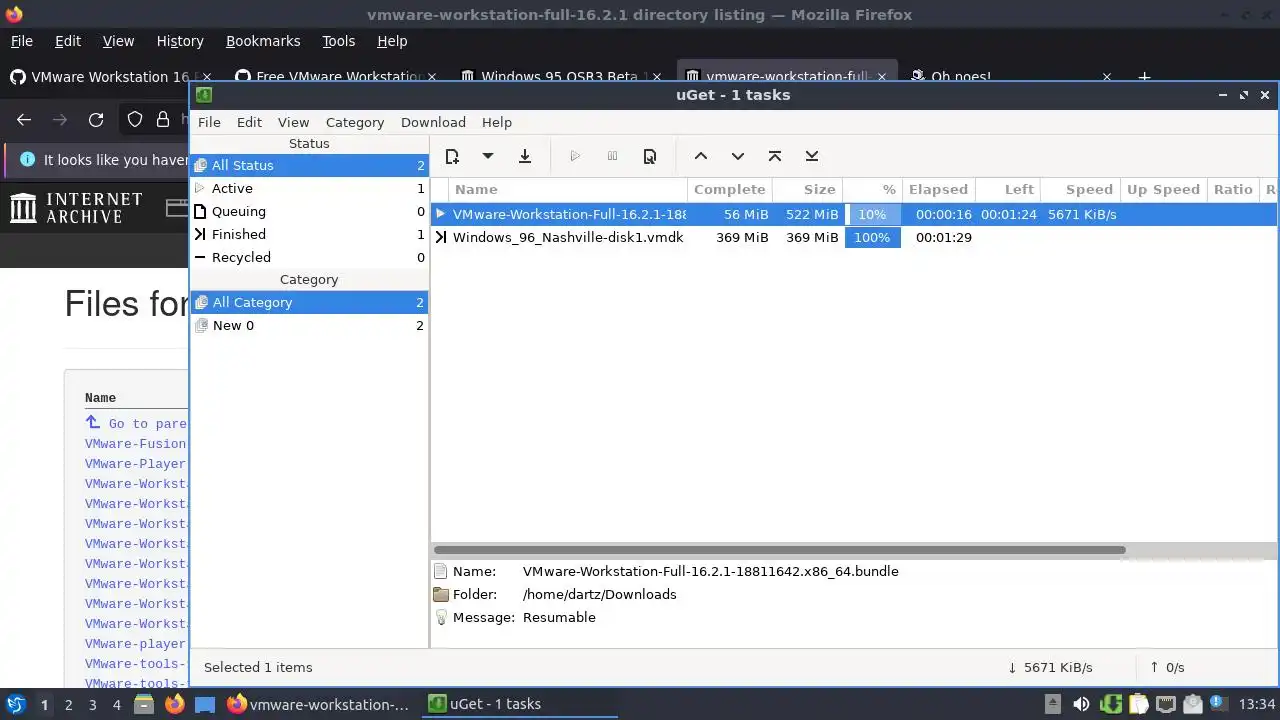Open uGet Category menu
The width and height of the screenshot is (1280, 720).
[355, 122]
